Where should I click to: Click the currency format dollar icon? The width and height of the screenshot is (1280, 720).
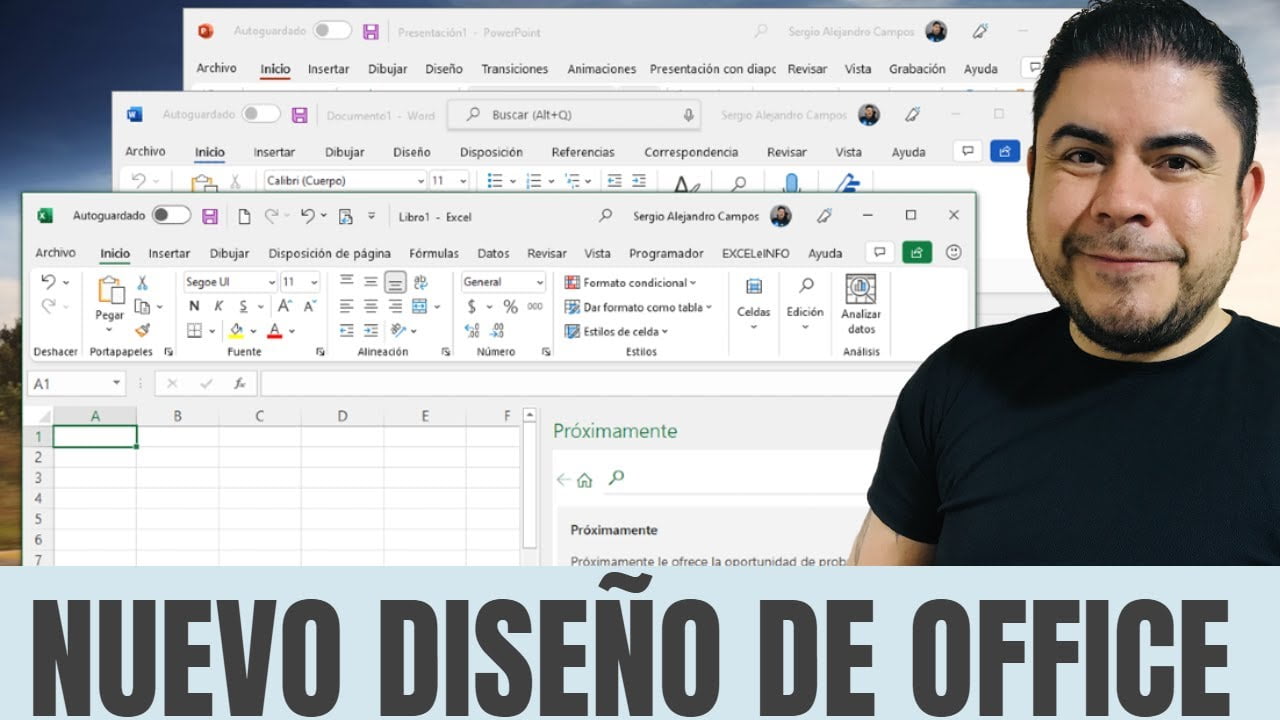[472, 307]
